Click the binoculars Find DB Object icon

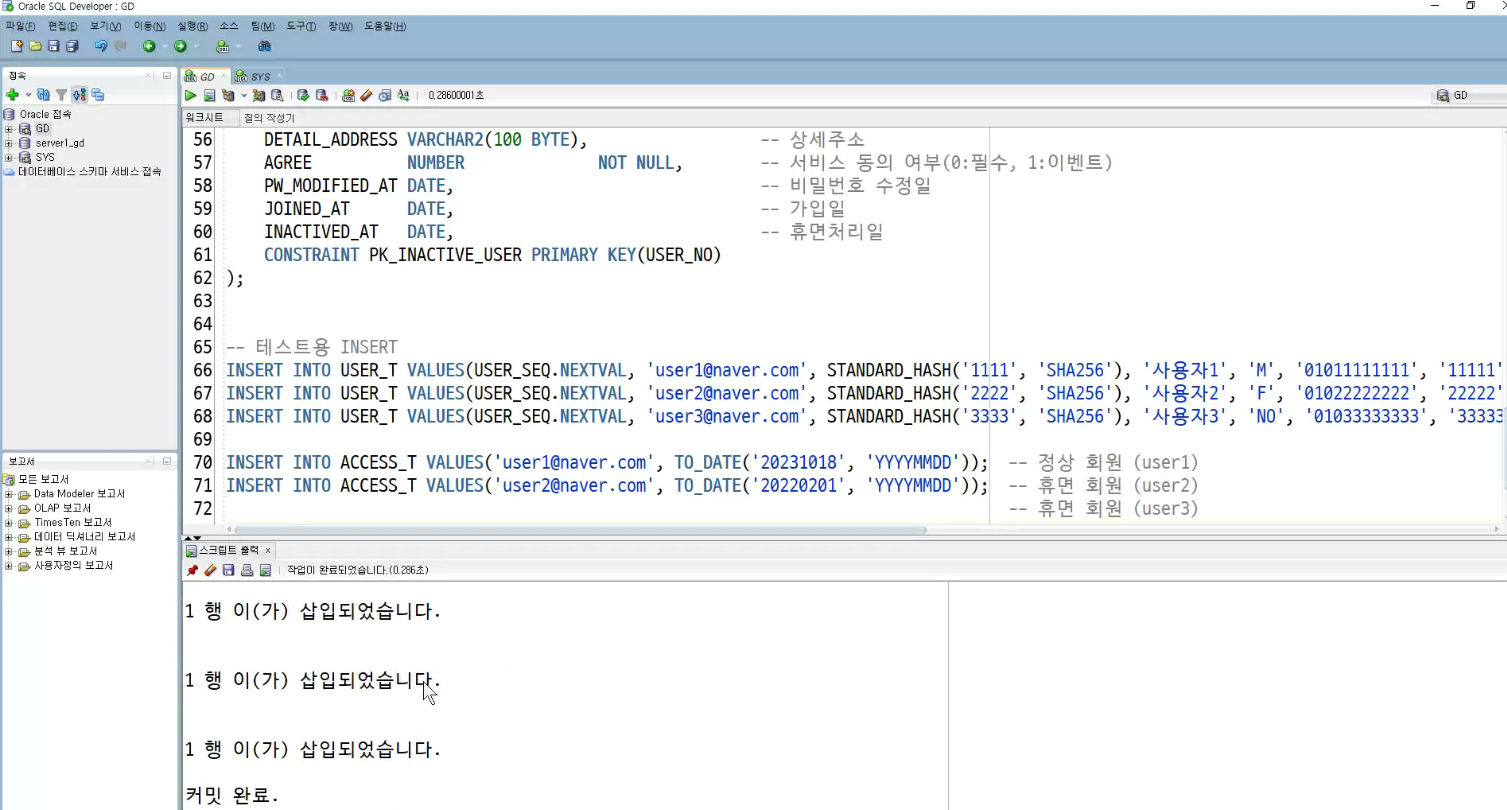point(264,46)
